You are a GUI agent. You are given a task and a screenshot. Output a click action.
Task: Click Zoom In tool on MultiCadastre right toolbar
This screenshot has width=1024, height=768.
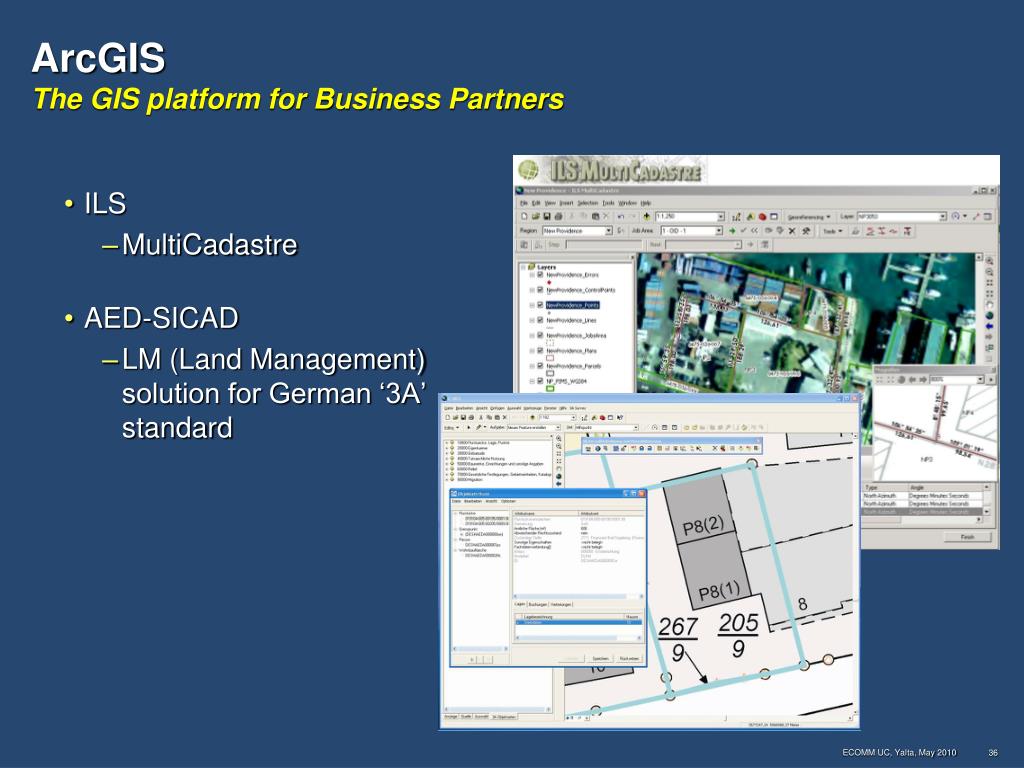pyautogui.click(x=989, y=261)
